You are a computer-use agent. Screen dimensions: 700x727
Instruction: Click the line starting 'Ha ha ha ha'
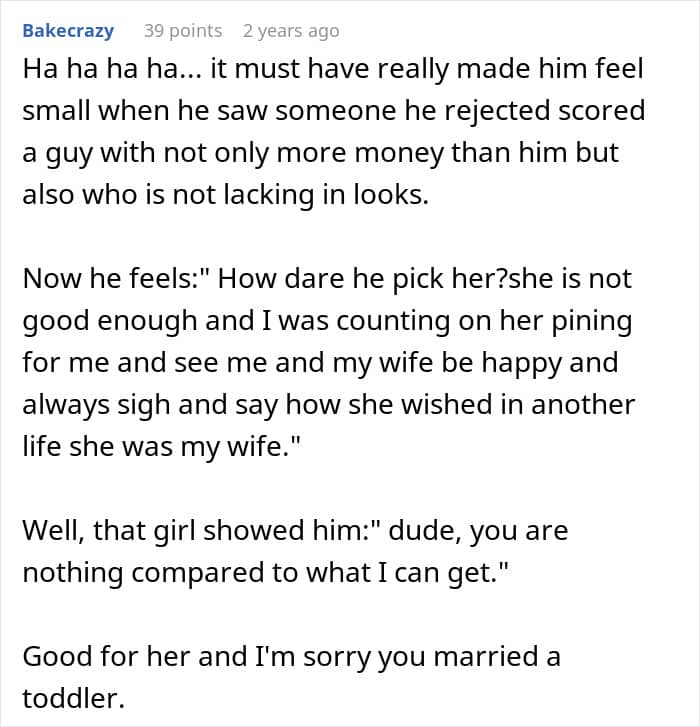[333, 70]
